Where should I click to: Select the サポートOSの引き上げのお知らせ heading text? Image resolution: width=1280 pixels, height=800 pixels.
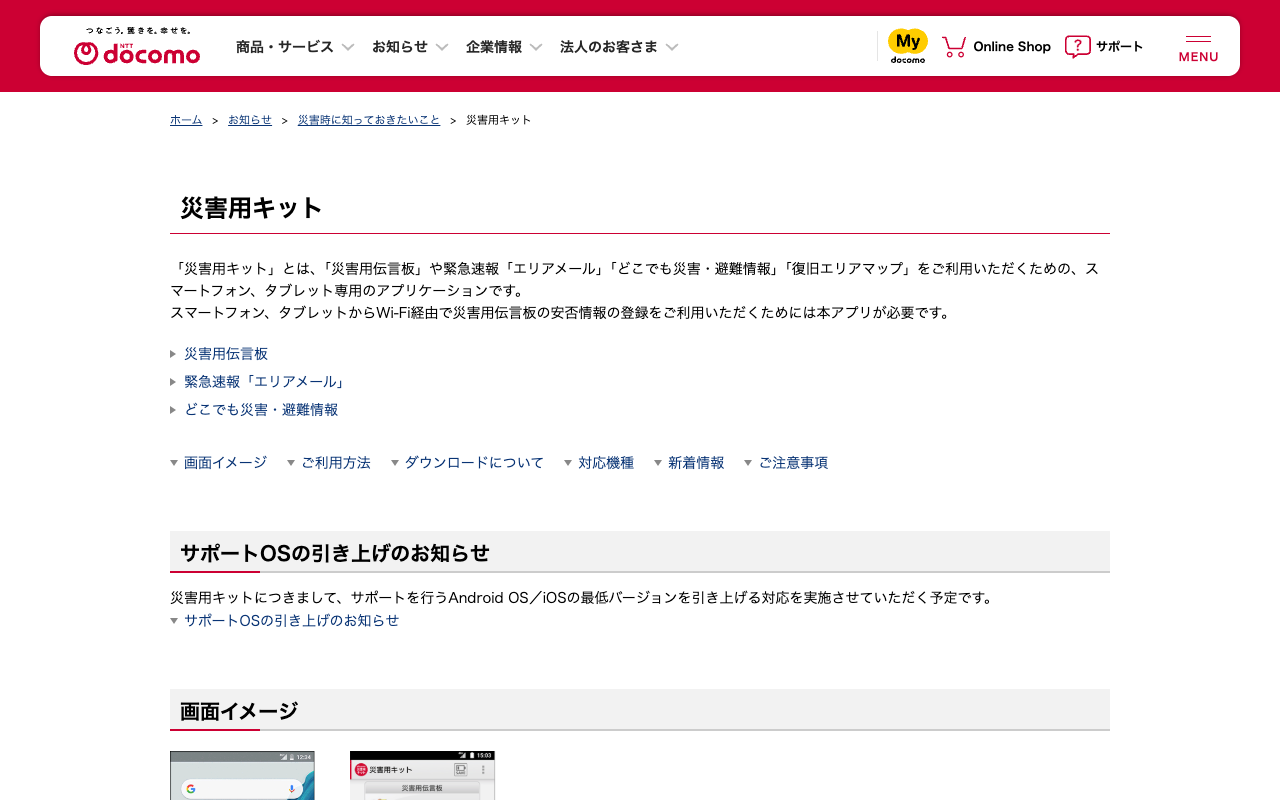tap(335, 553)
